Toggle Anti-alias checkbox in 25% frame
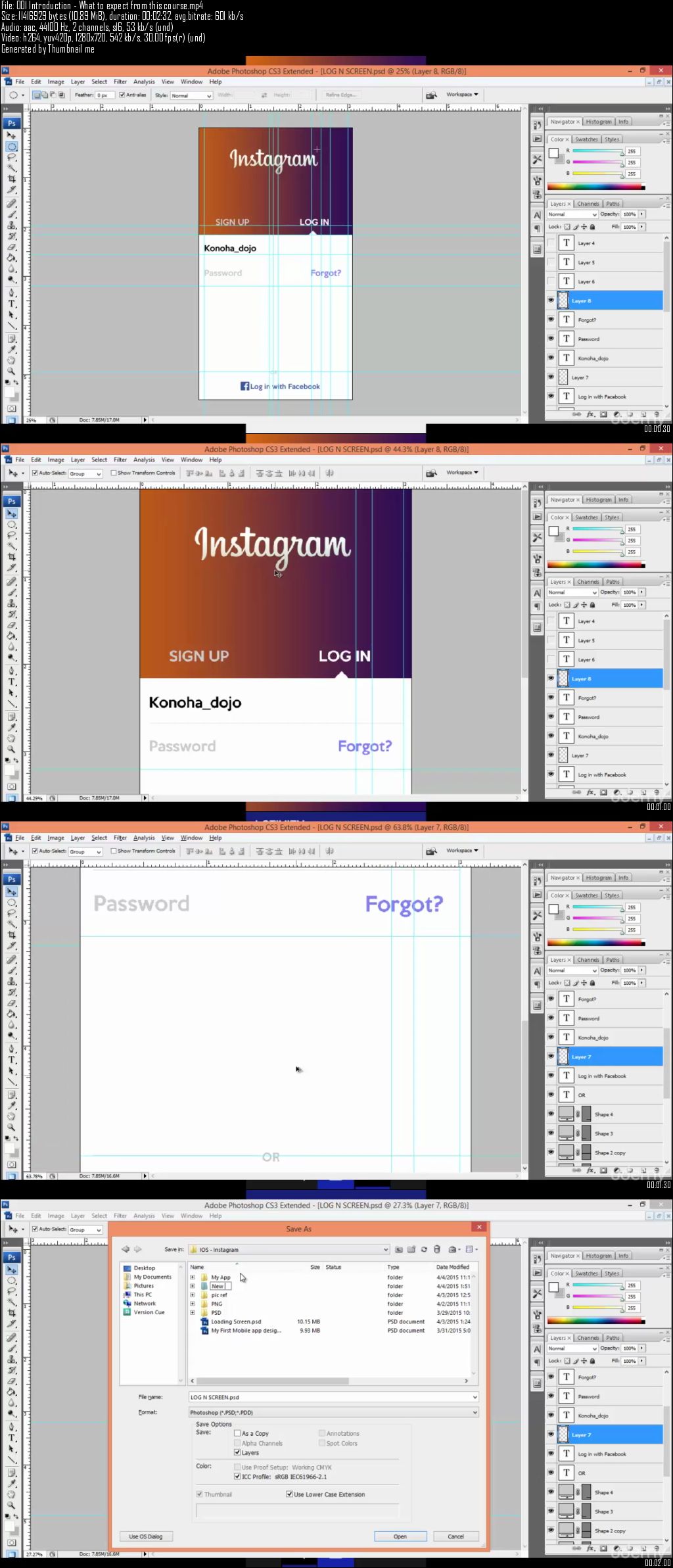This screenshot has height=1568, width=673. coord(122,95)
